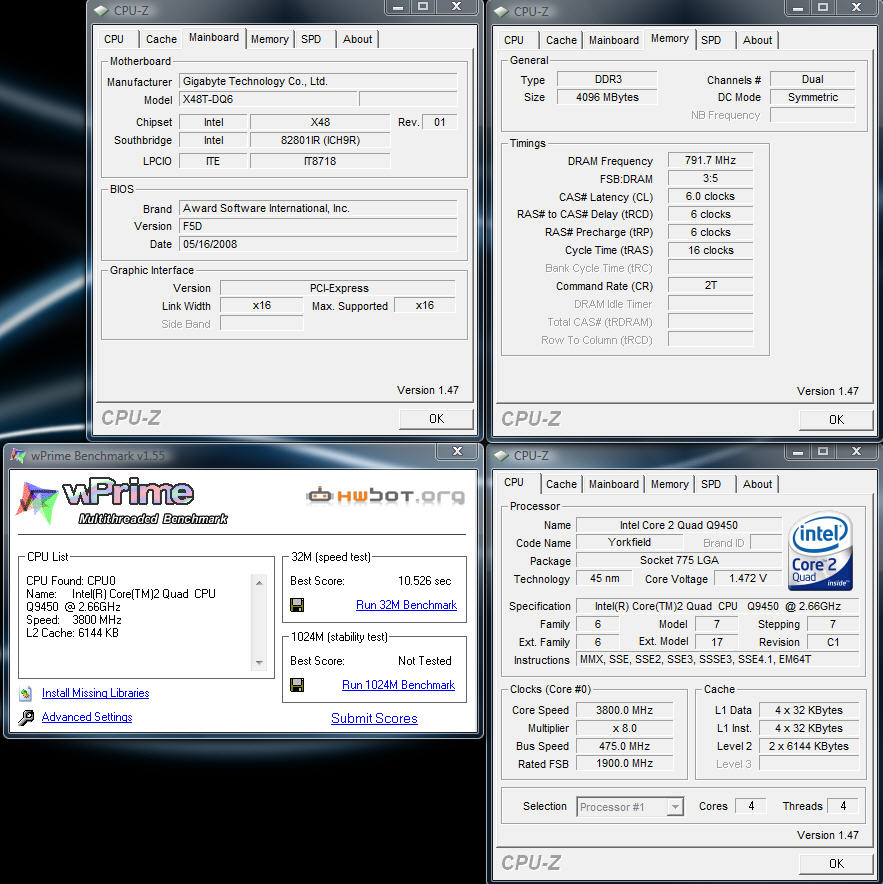
Task: Open Cache tab in Mainboard window
Action: pyautogui.click(x=161, y=39)
